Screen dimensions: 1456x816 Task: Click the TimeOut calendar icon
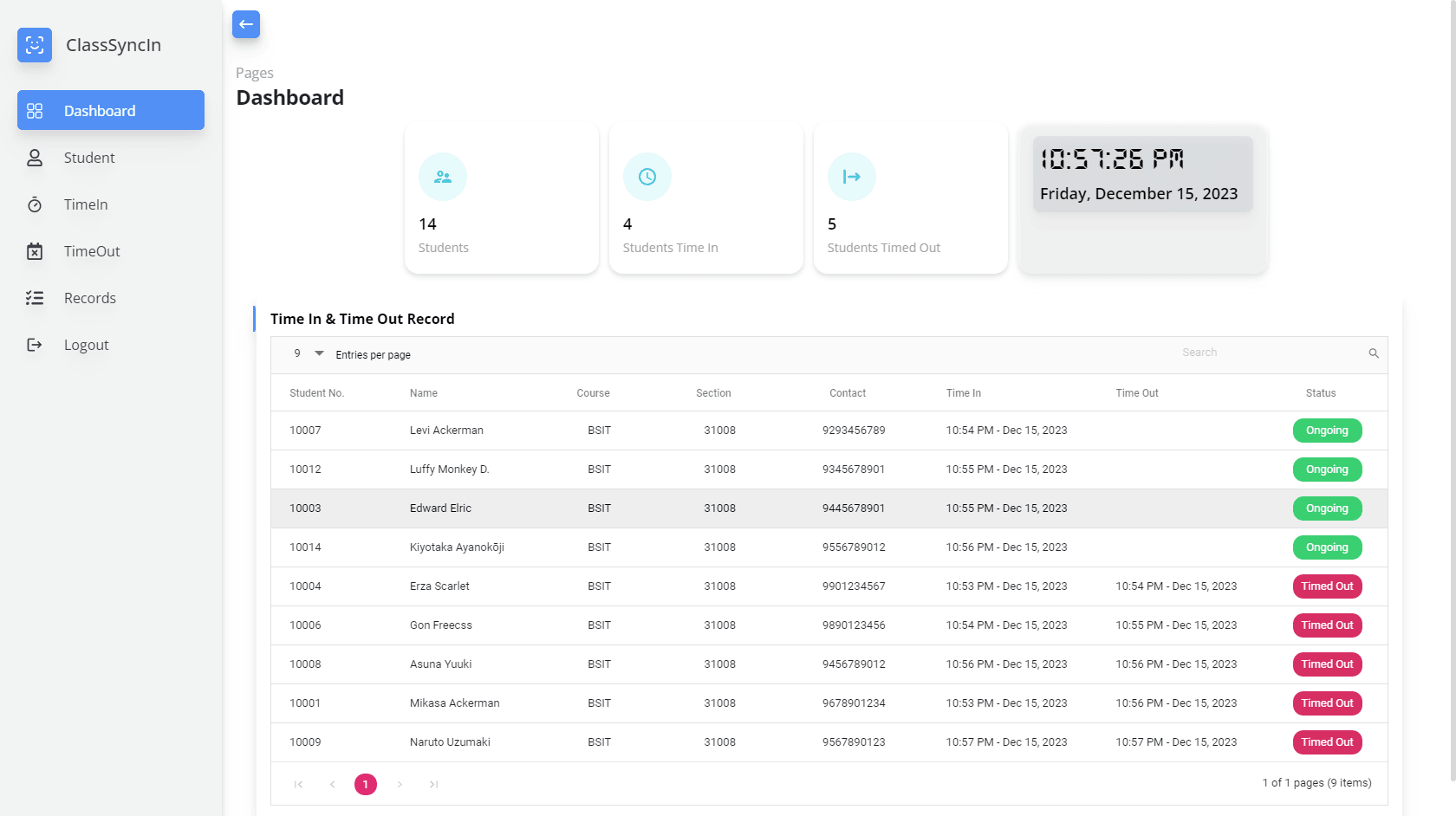point(35,251)
